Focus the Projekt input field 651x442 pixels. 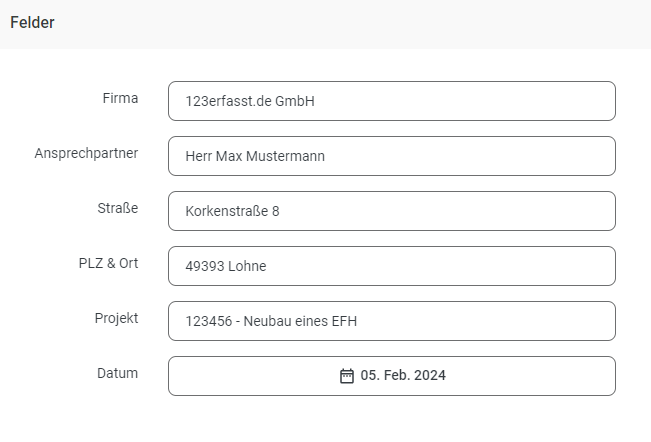[x=392, y=321]
